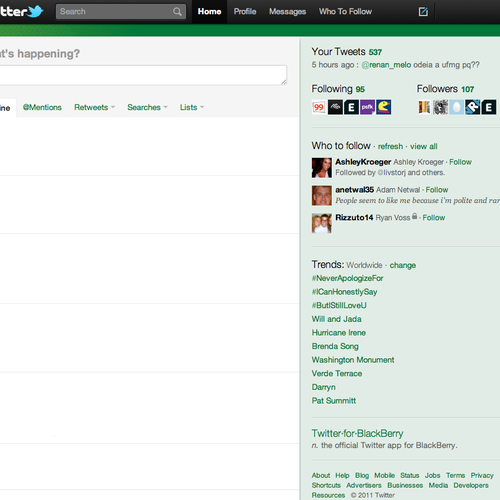Open Who To Follow in top navigation
The width and height of the screenshot is (500, 500).
click(345, 12)
